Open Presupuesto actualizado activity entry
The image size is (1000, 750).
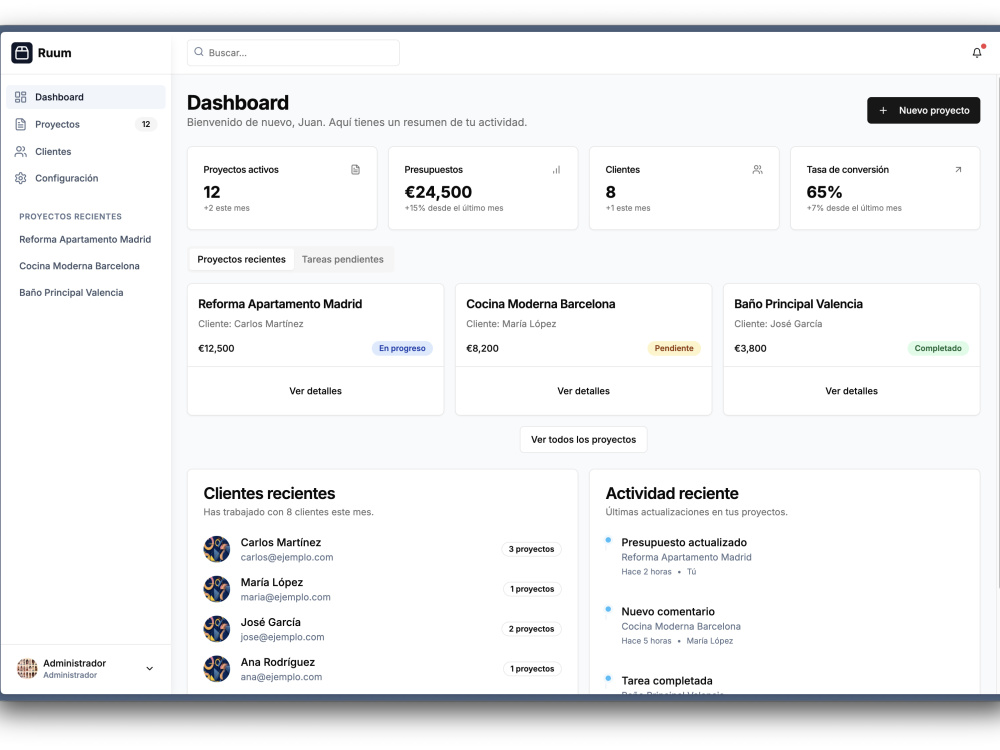684,543
